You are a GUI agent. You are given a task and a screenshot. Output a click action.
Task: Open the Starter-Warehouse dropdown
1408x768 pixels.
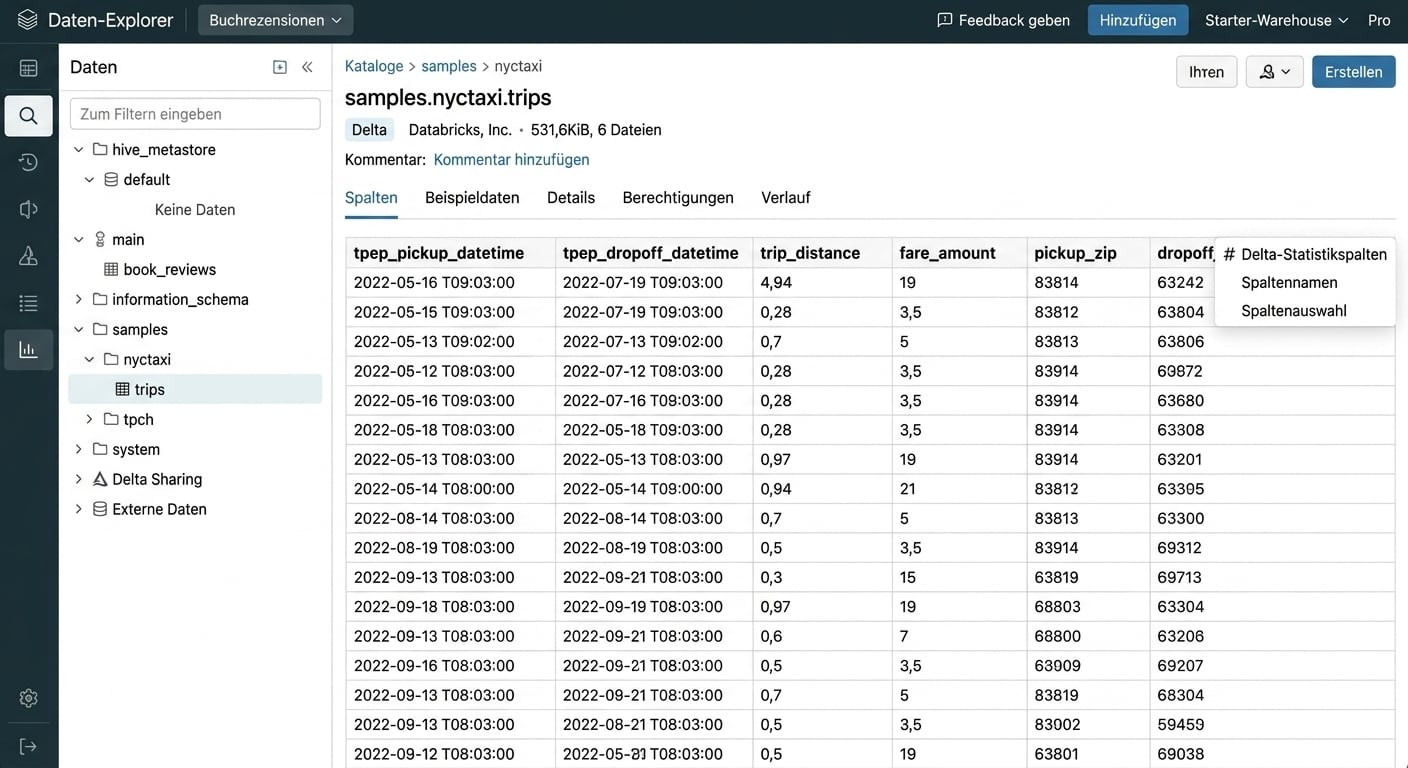pyautogui.click(x=1277, y=20)
